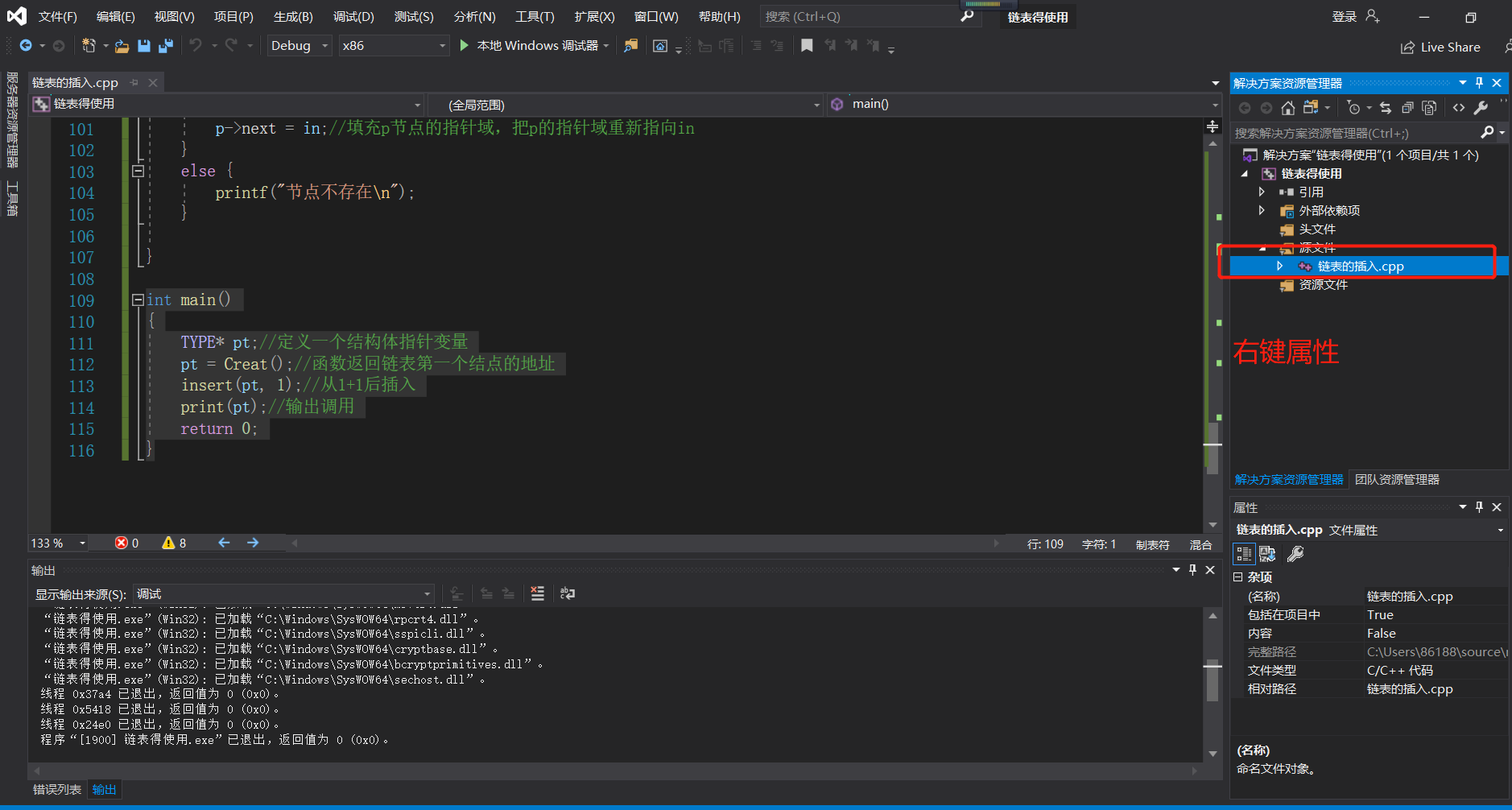This screenshot has width=1512, height=810.
Task: Open the 文件(F) menu
Action: 58,17
